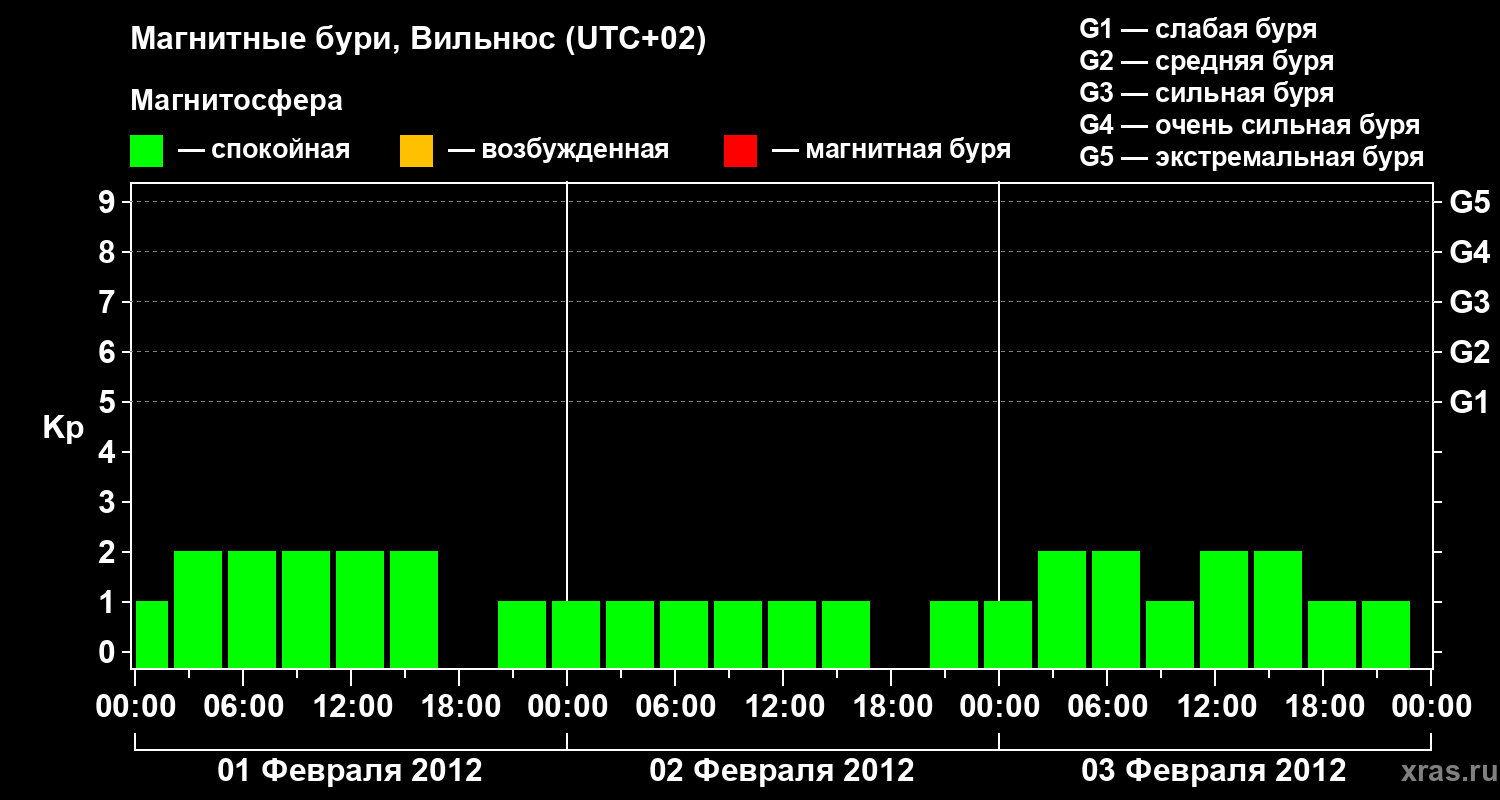Click the "Kp" axis label

coord(63,428)
